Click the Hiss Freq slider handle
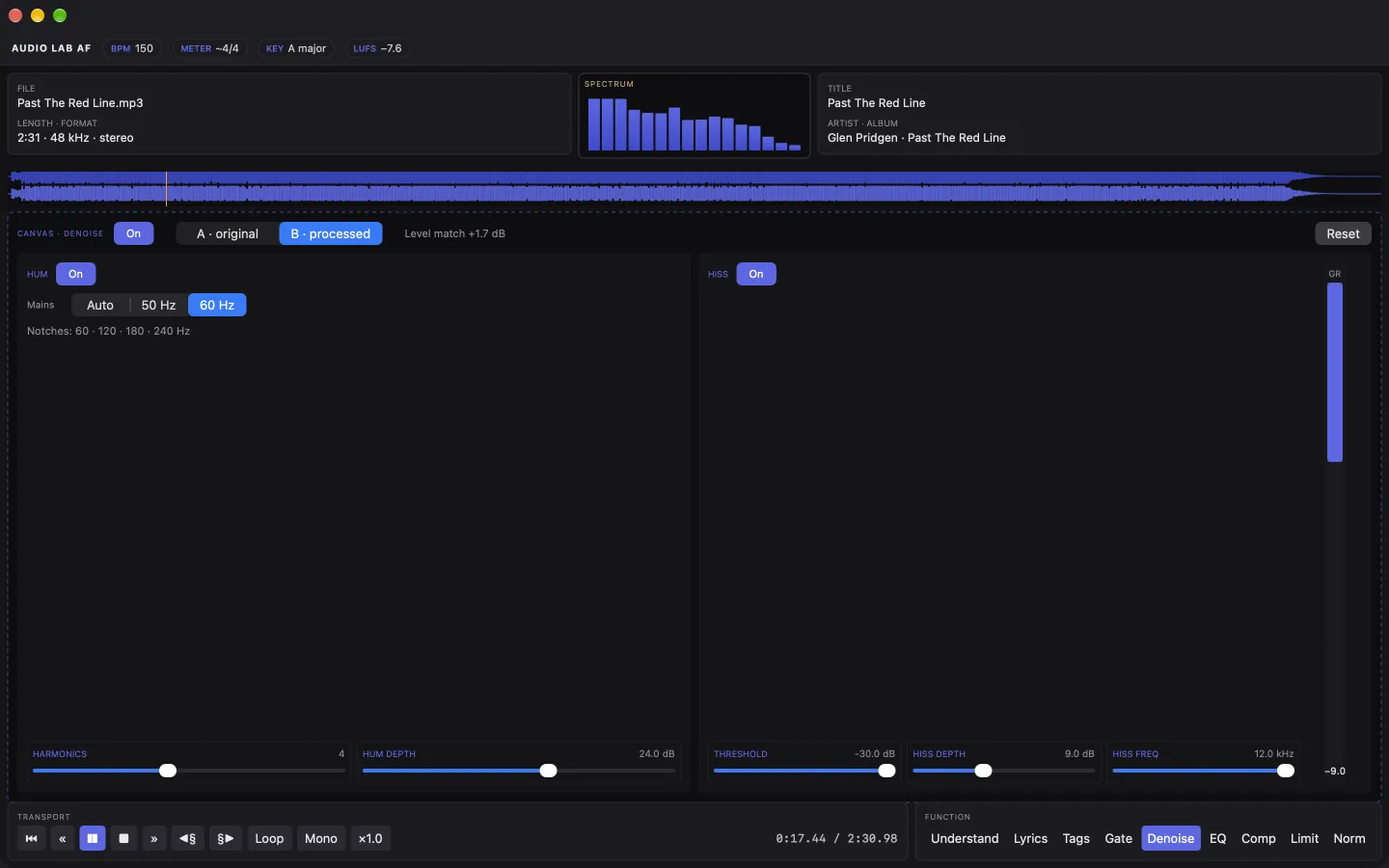Image resolution: width=1389 pixels, height=868 pixels. [1285, 771]
